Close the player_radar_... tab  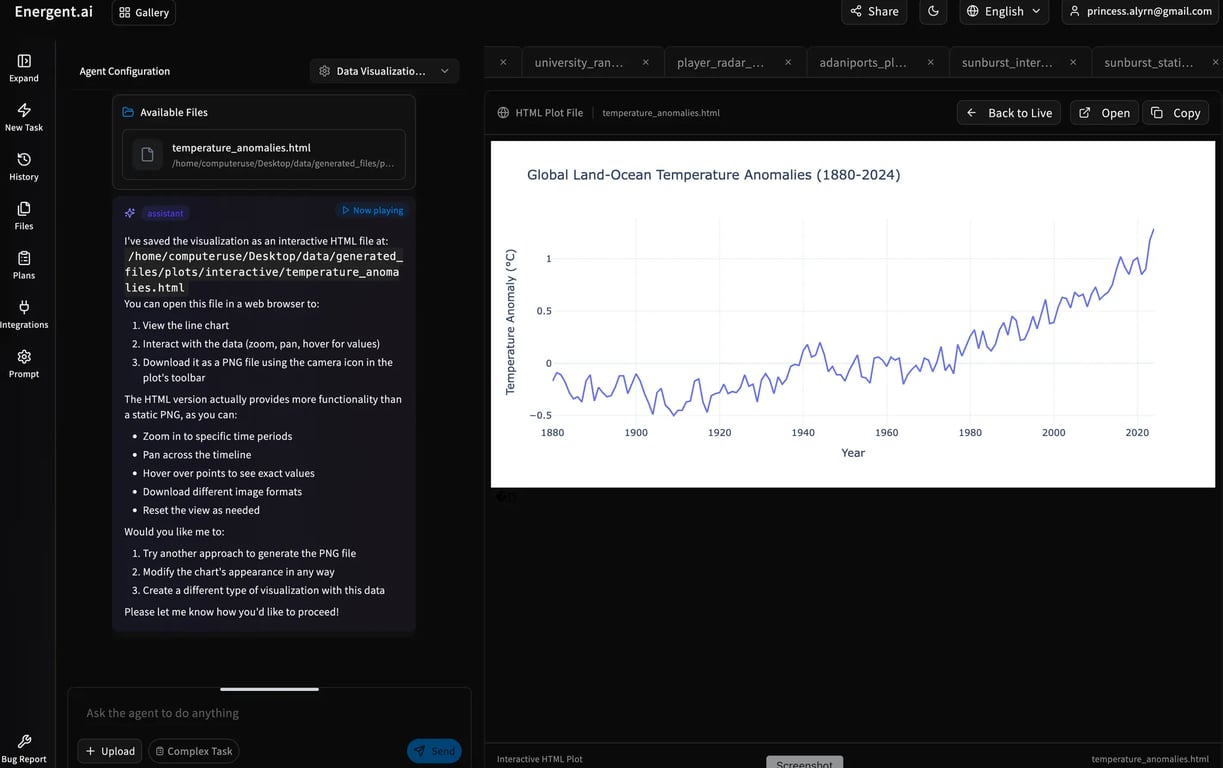(788, 62)
